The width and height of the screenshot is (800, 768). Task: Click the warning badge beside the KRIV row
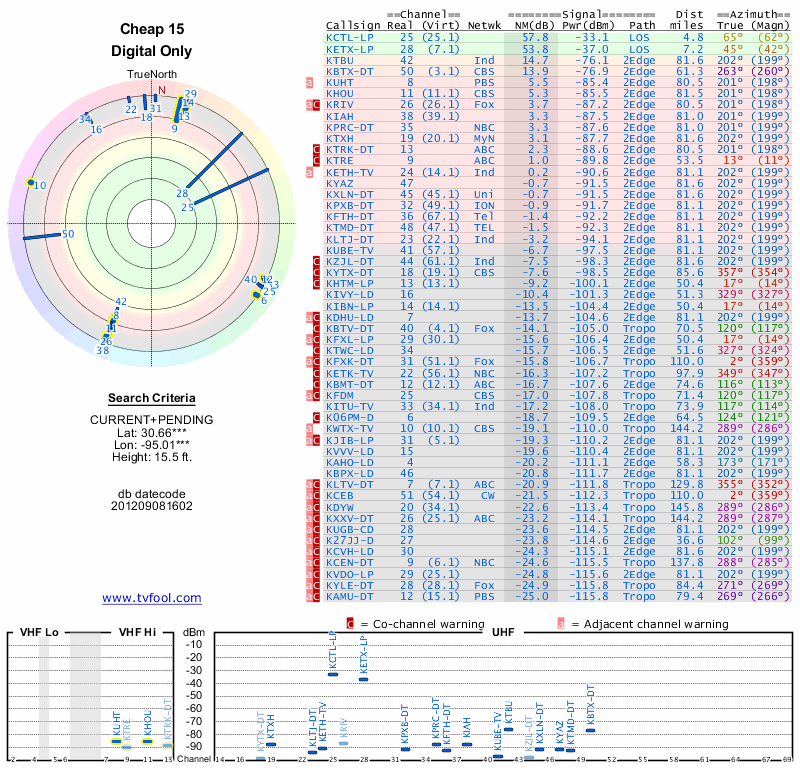click(313, 105)
